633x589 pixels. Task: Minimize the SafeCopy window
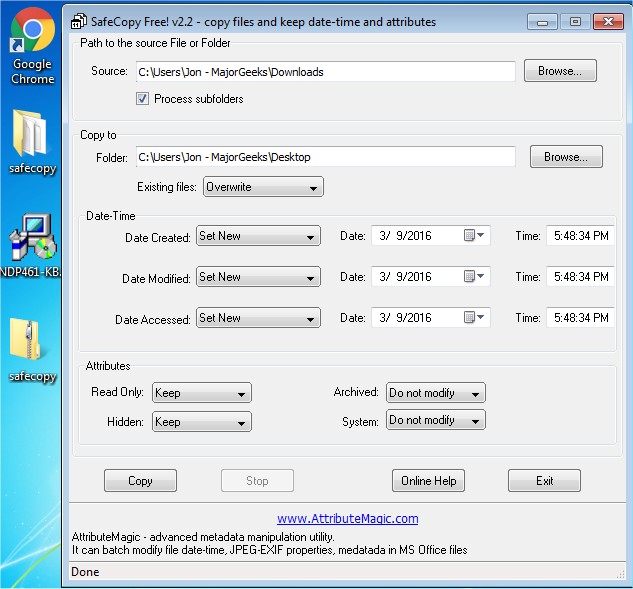(542, 22)
